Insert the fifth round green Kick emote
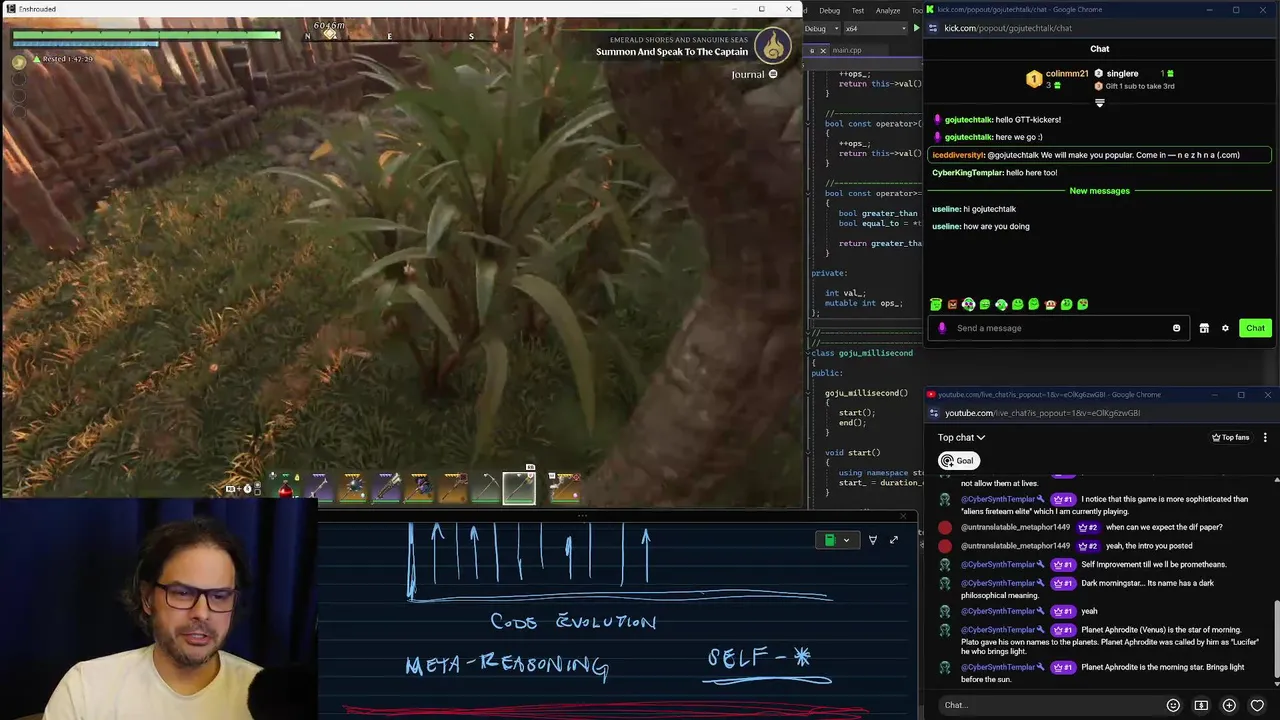Screen dimensions: 1280x720 pyautogui.click(x=1001, y=304)
